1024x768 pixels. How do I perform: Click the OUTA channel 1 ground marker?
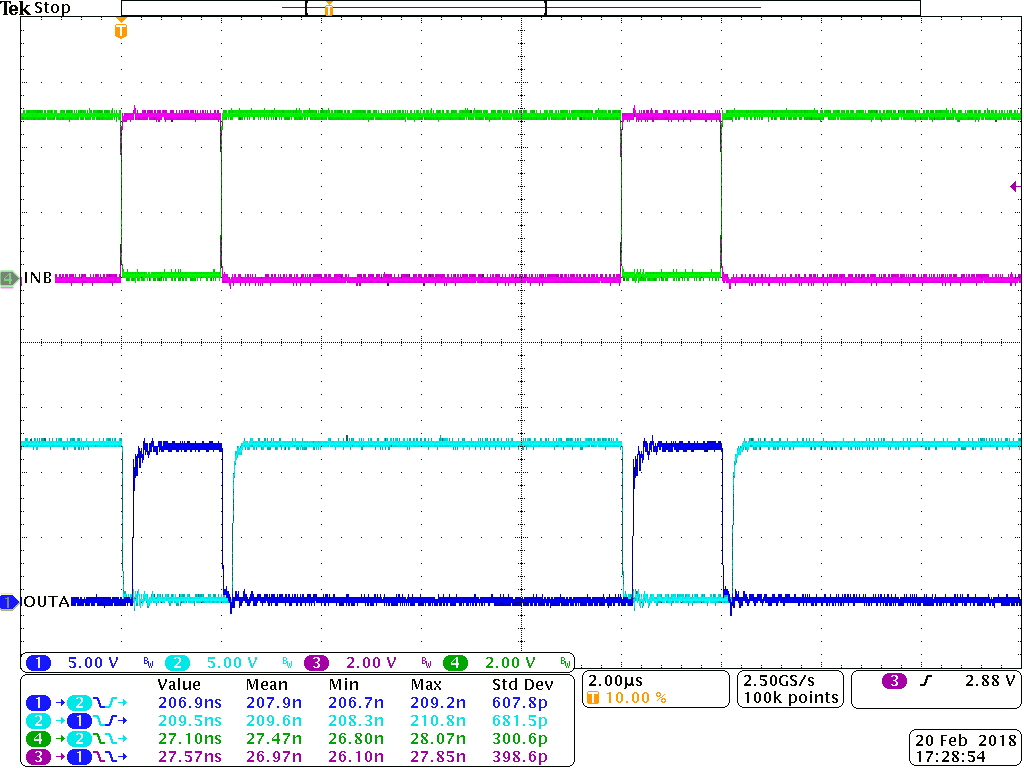pos(10,602)
